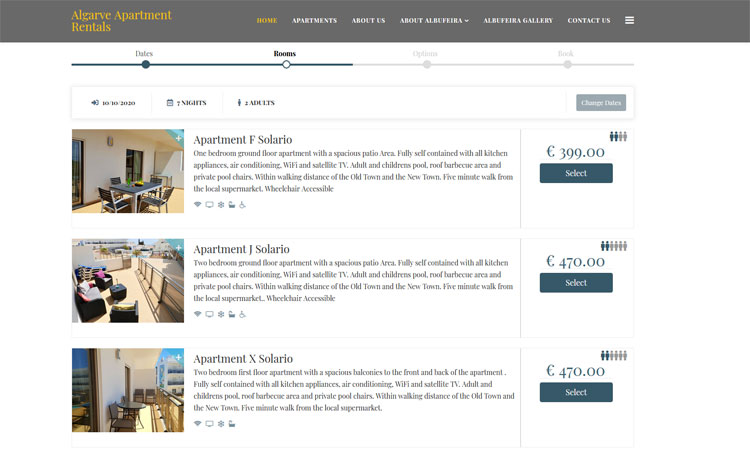
Task: Click the Change Dates button
Action: click(x=601, y=102)
